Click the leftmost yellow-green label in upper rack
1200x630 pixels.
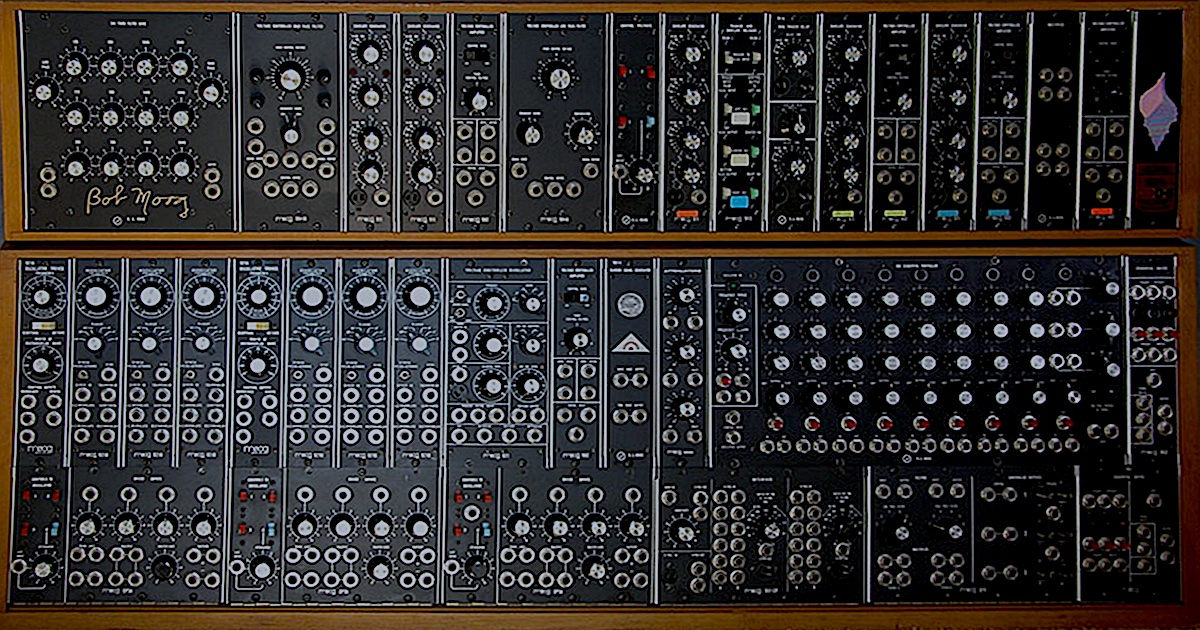click(843, 213)
